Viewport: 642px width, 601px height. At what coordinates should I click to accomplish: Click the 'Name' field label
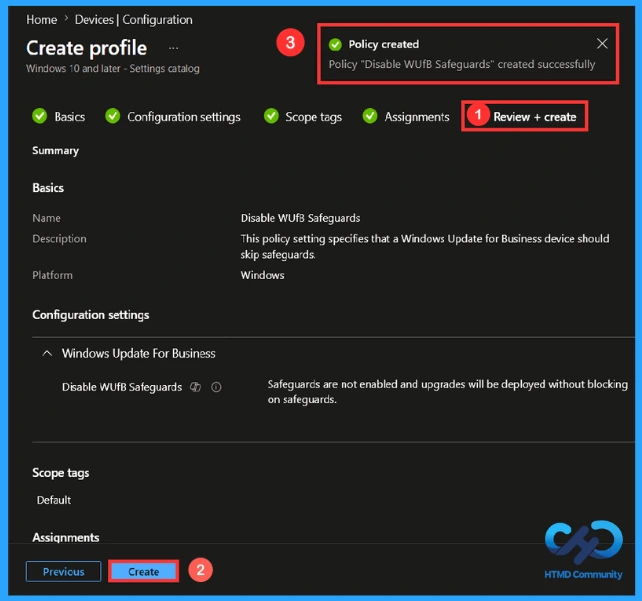(x=46, y=218)
